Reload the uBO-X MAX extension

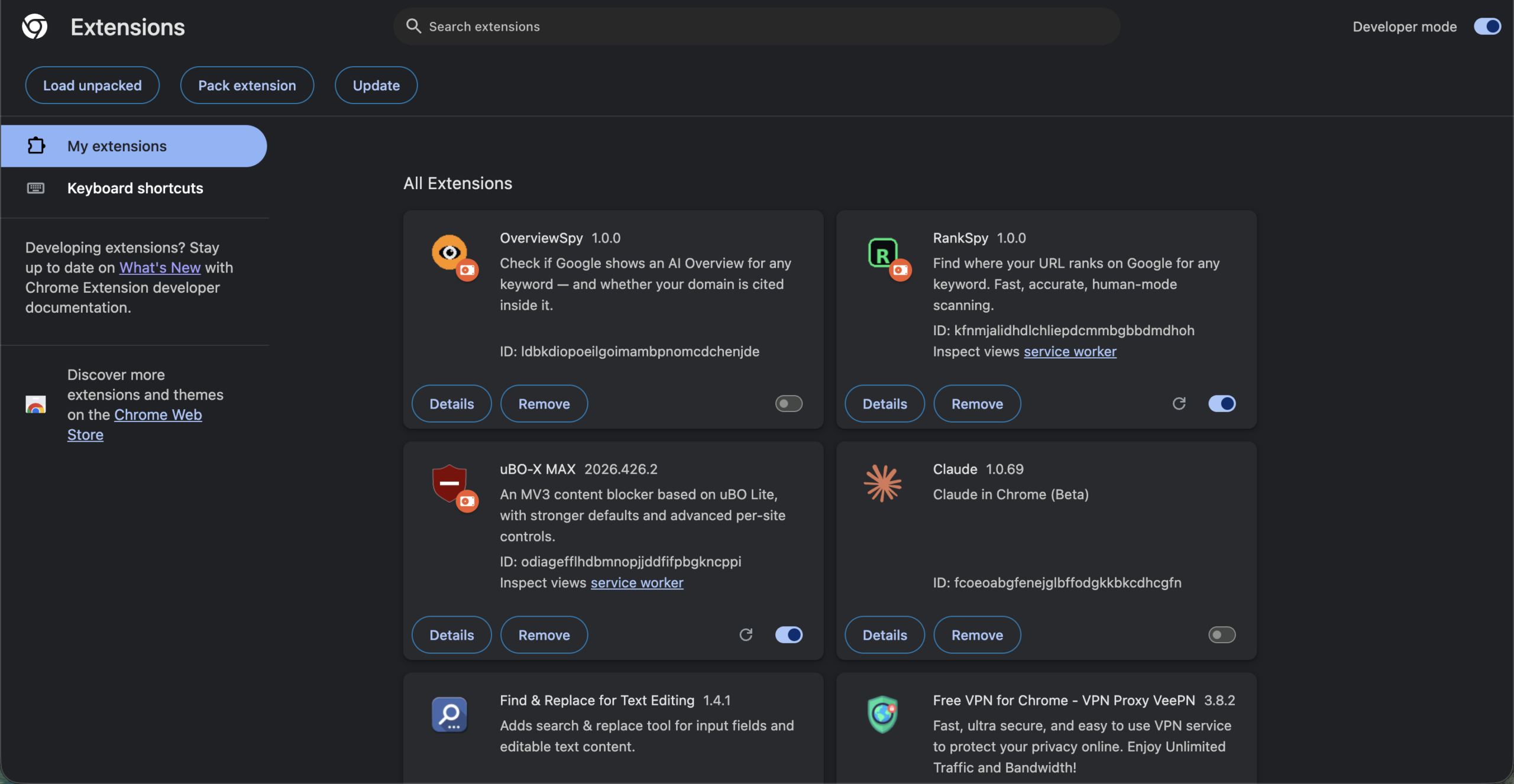(x=746, y=634)
